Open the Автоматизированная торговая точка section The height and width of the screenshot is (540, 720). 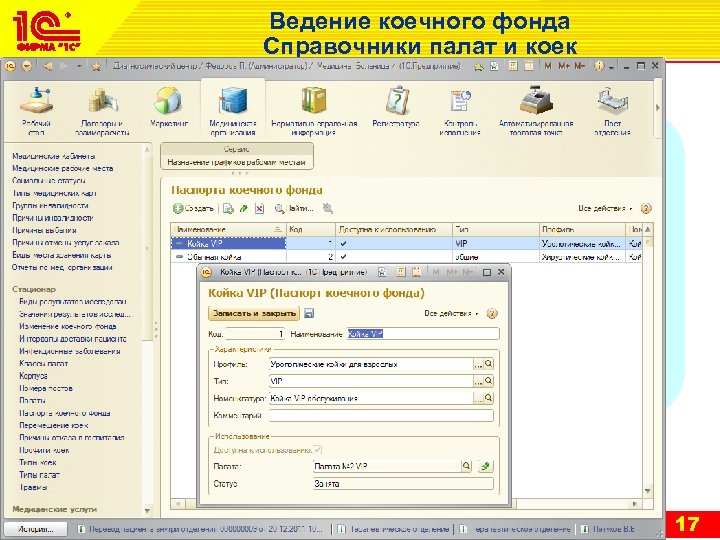coord(536,112)
